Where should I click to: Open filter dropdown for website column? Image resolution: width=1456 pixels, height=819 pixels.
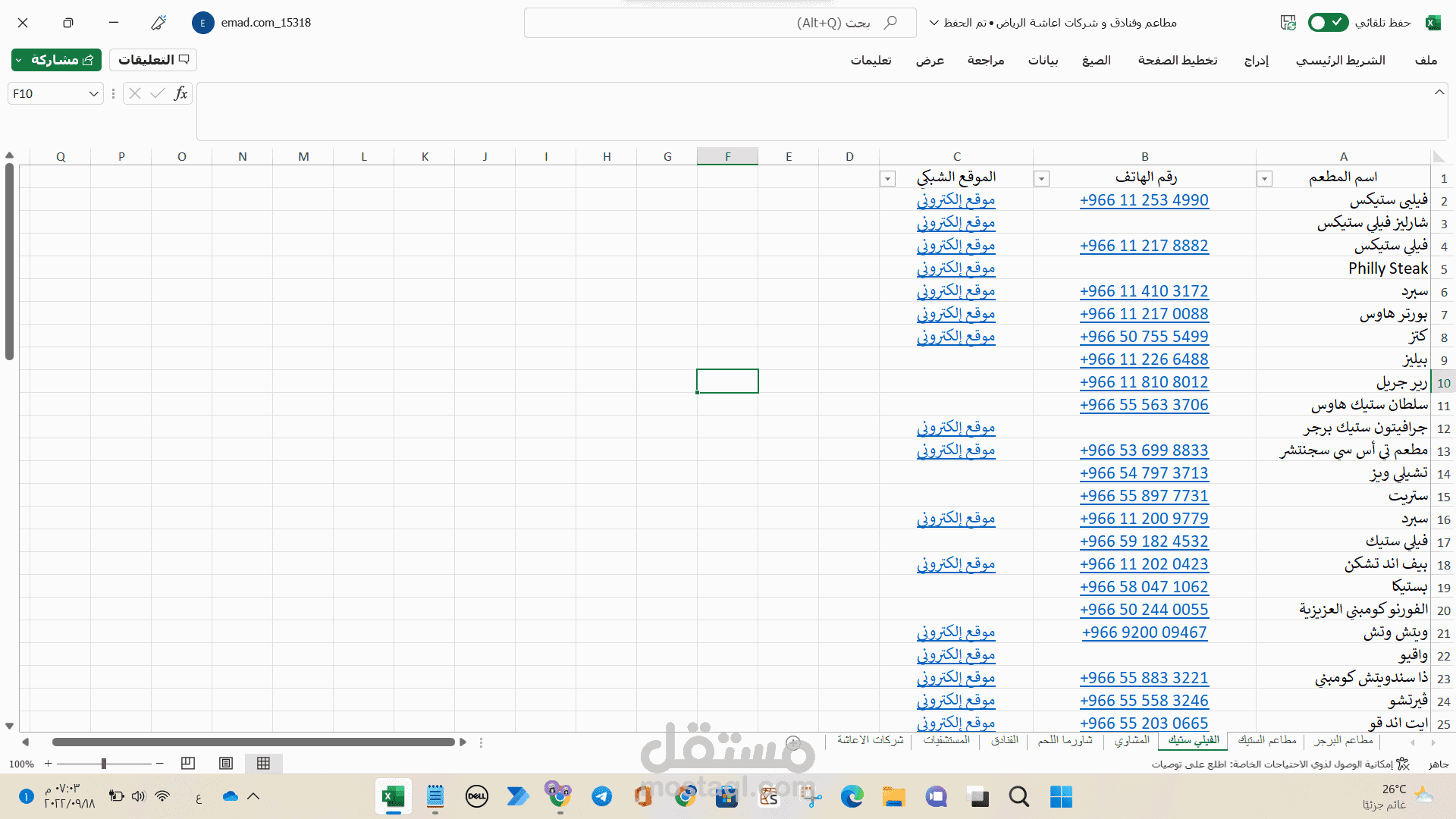[x=887, y=179]
